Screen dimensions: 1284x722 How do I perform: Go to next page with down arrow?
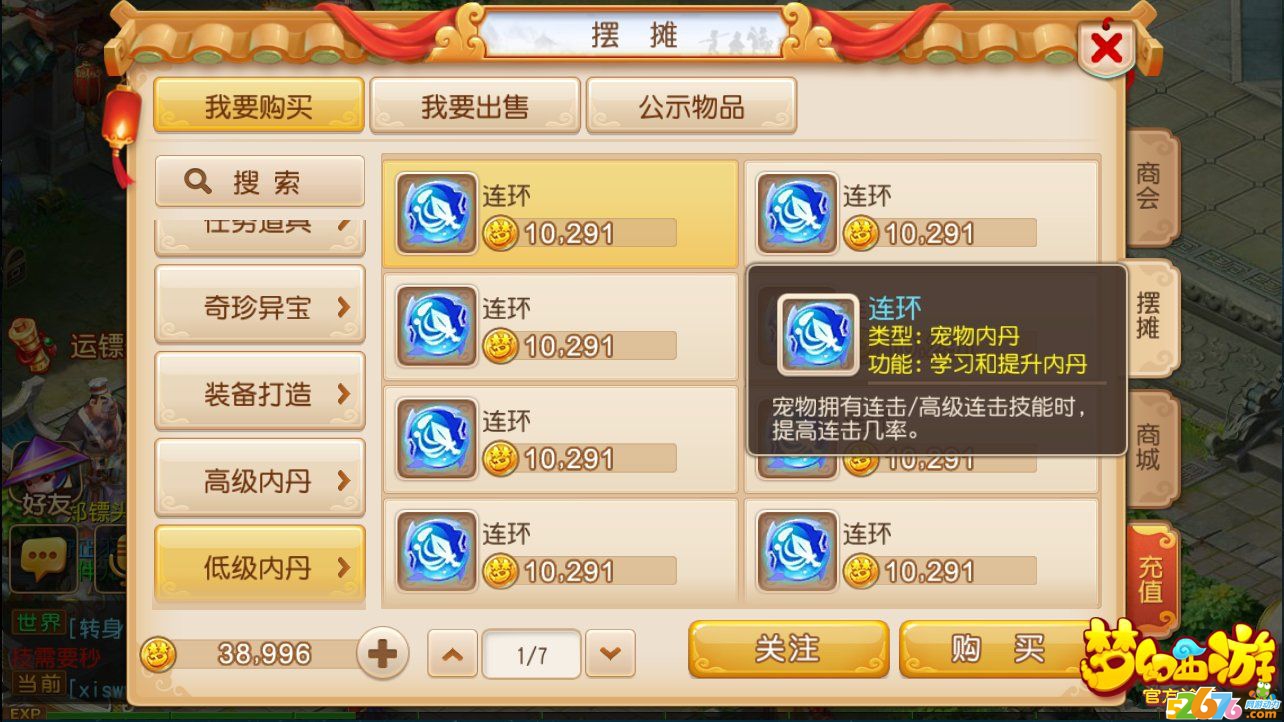pos(610,655)
